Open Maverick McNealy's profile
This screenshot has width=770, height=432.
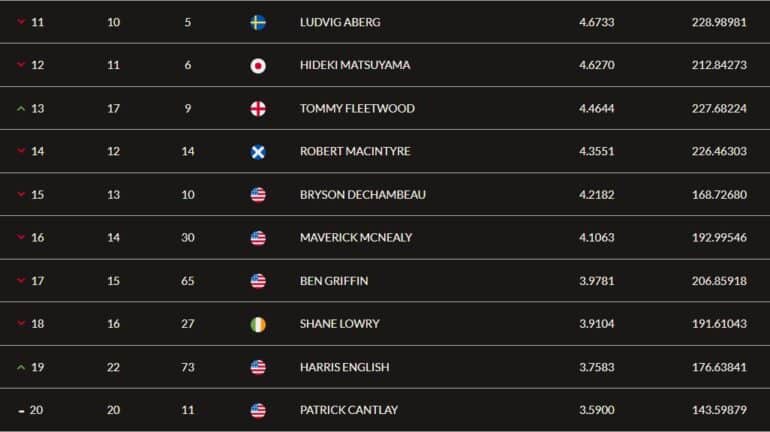356,238
